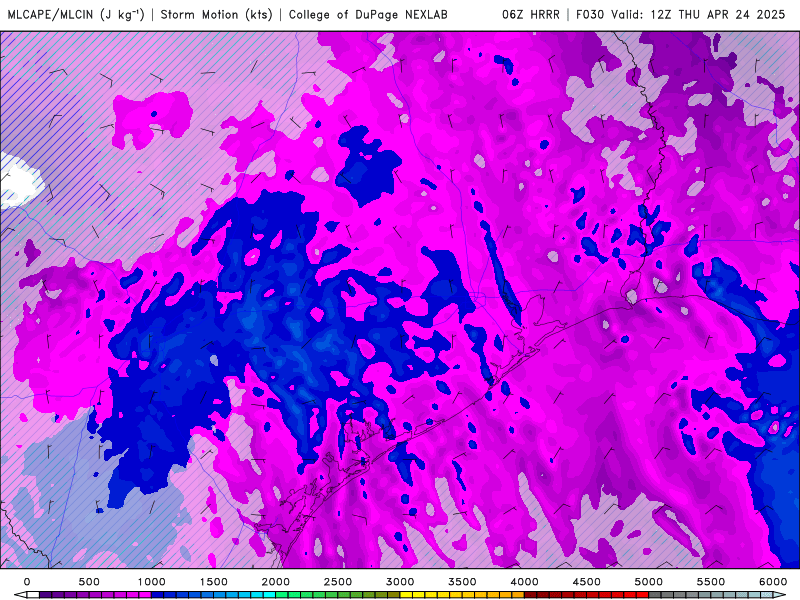The image size is (800, 600).
Task: Click the 4500 label on the color scale
Action: click(x=587, y=582)
